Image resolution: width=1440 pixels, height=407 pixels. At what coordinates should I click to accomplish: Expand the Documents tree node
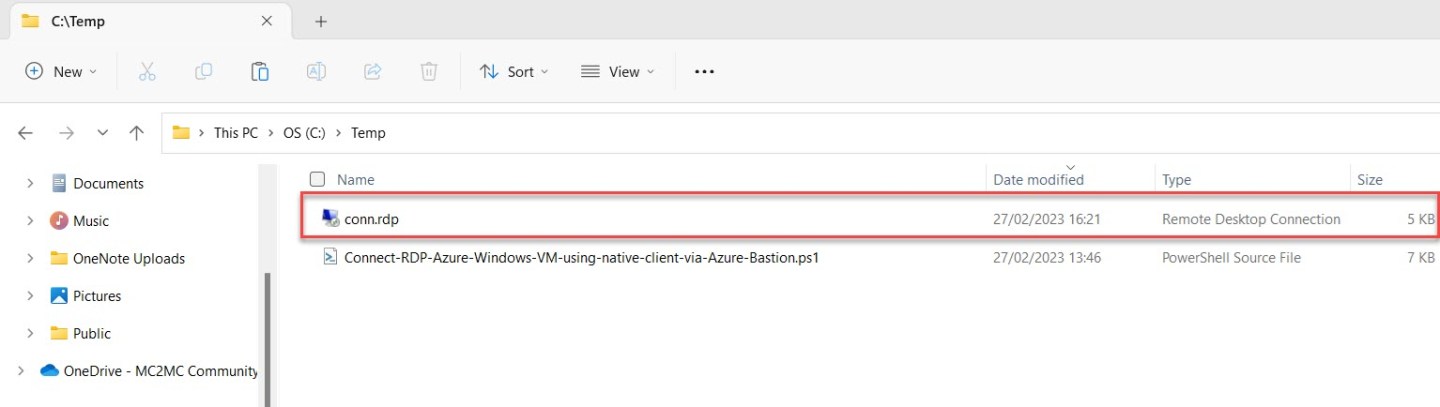click(30, 184)
